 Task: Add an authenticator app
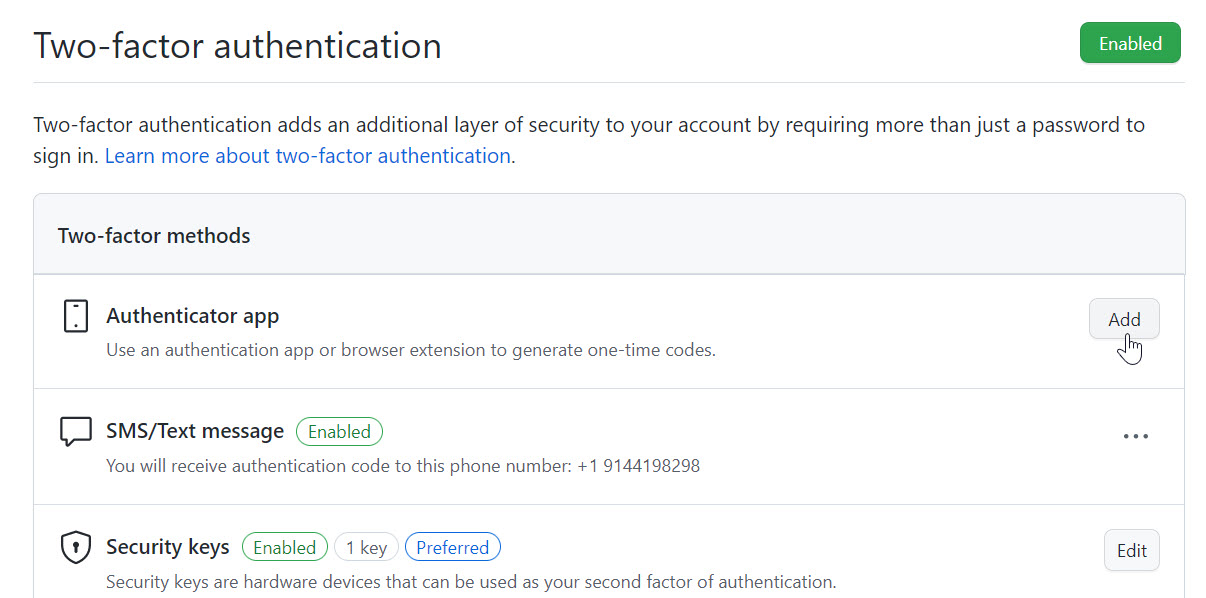[x=1124, y=318]
